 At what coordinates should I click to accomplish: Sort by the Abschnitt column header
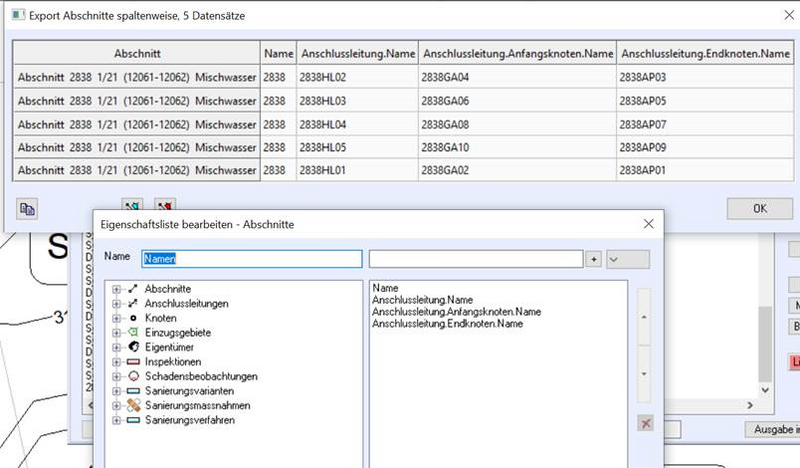click(x=137, y=53)
